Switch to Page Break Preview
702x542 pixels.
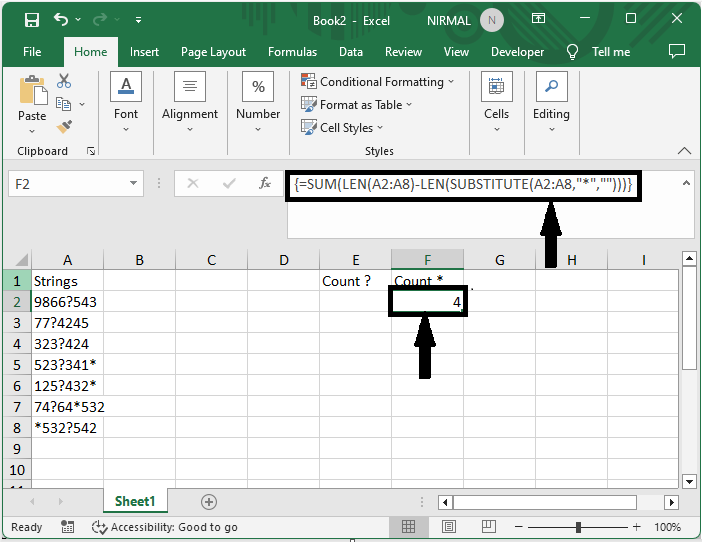coord(488,527)
